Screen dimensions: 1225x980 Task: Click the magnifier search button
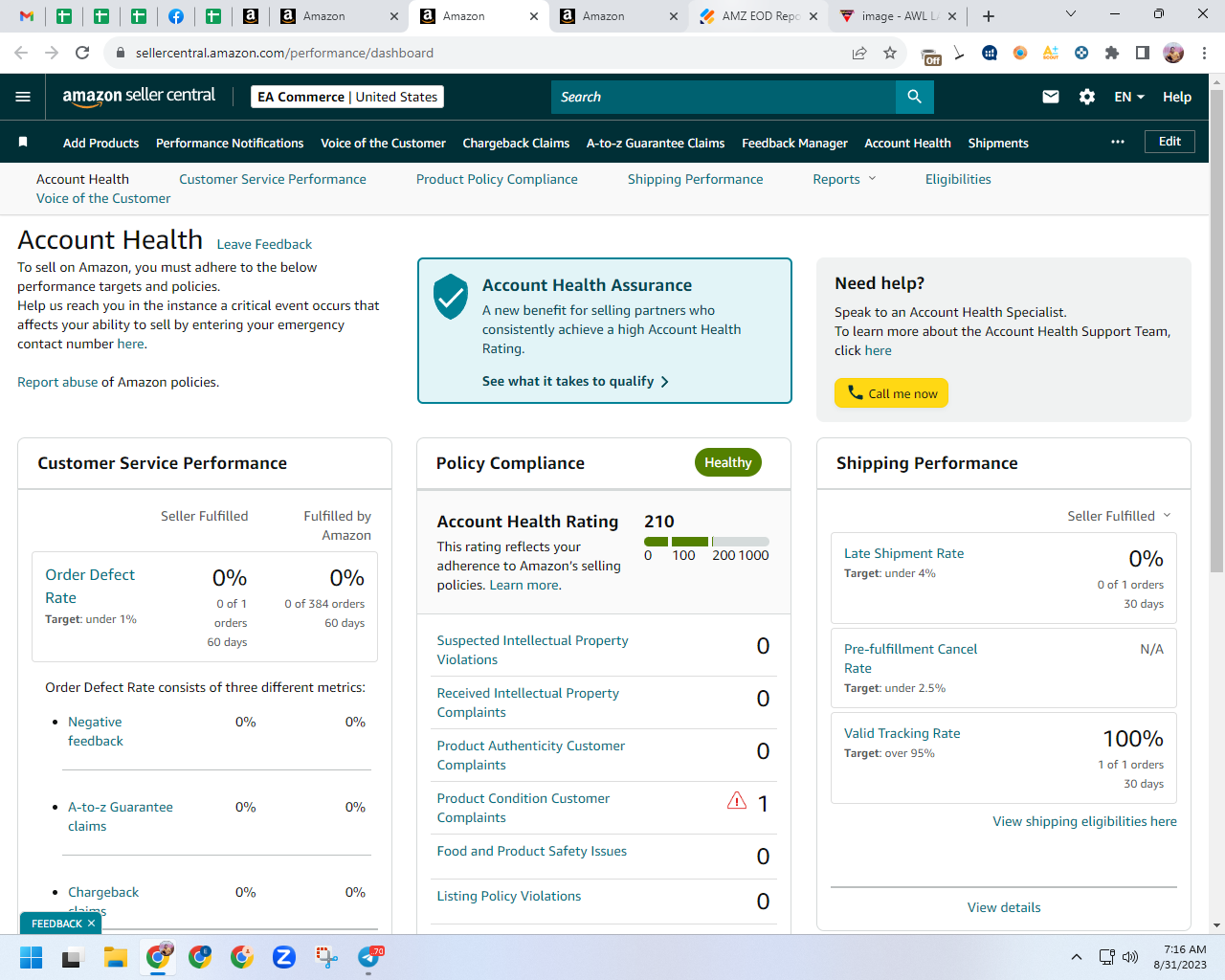pyautogui.click(x=914, y=97)
